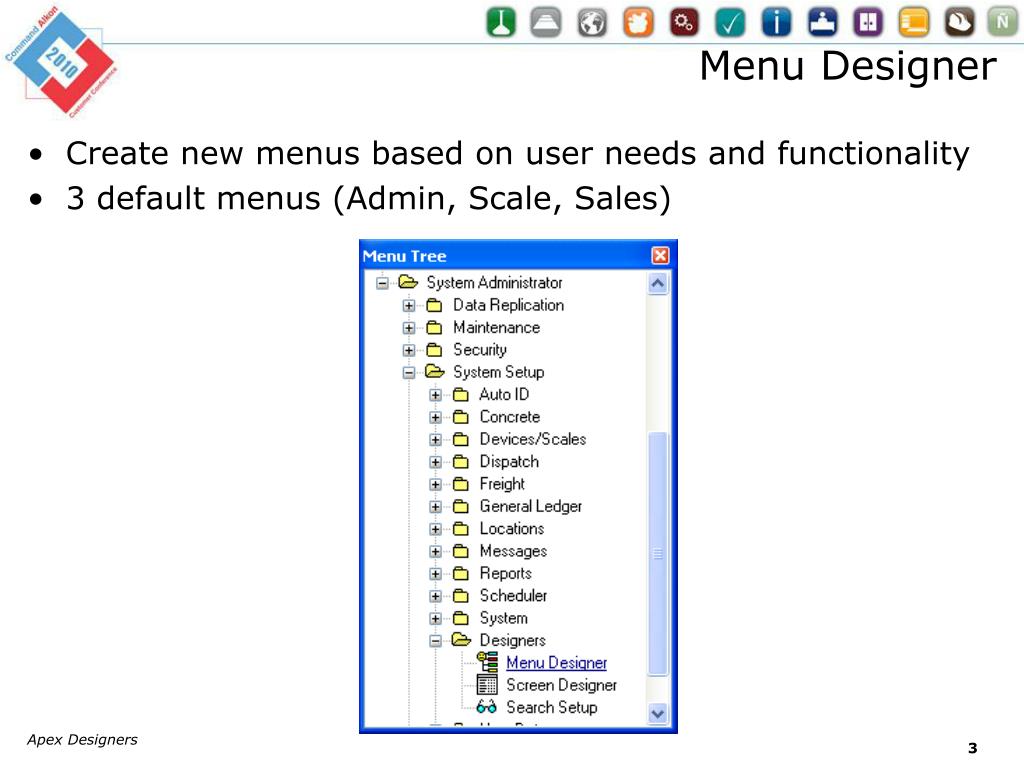Click the pale green 'Ñ' icon
This screenshot has height=768, width=1024.
coord(1002,22)
